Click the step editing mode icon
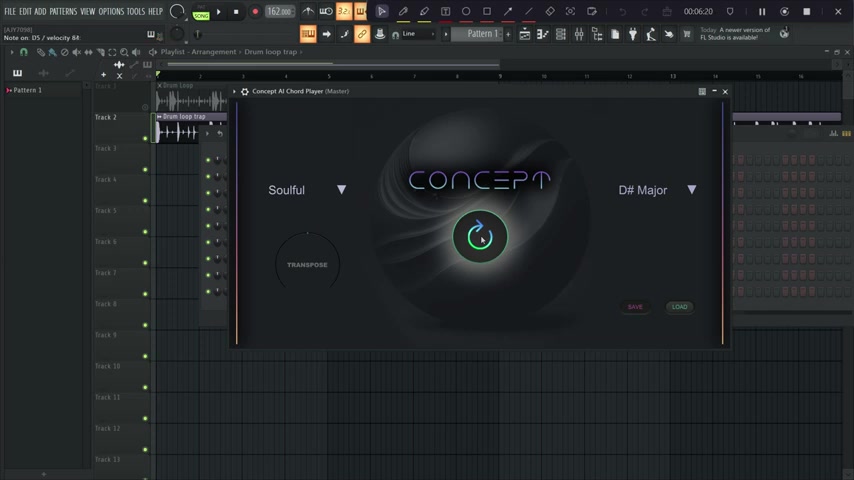 click(345, 34)
